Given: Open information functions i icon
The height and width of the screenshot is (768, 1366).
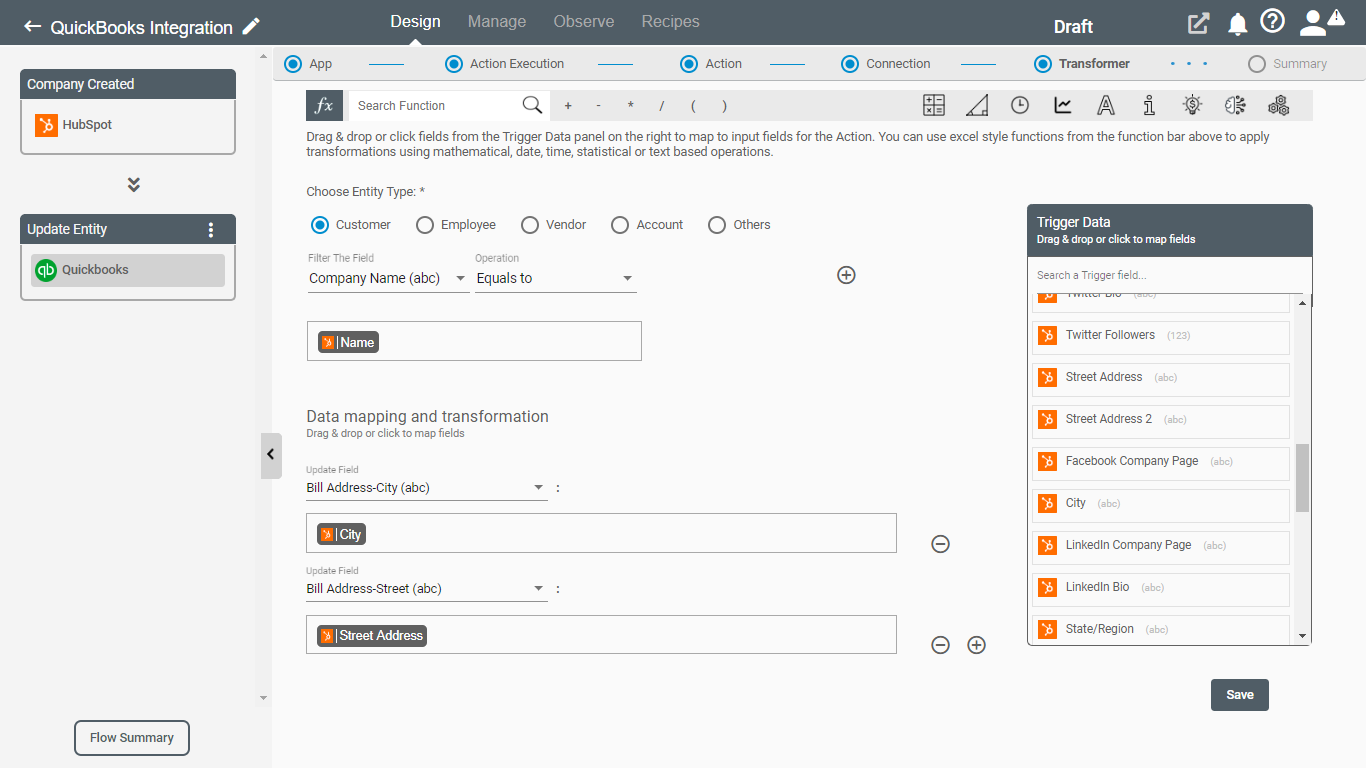Looking at the screenshot, I should [x=1149, y=105].
